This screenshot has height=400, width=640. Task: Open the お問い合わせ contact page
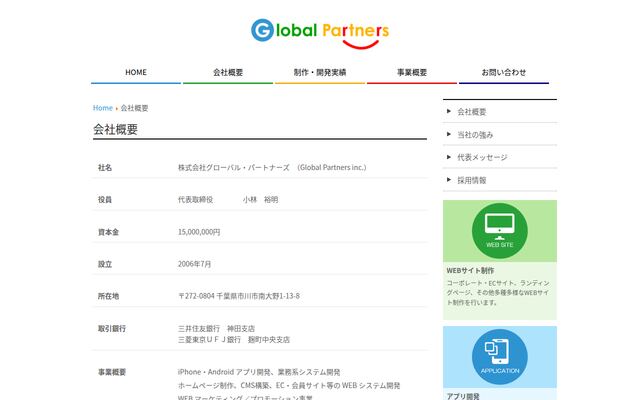click(504, 73)
